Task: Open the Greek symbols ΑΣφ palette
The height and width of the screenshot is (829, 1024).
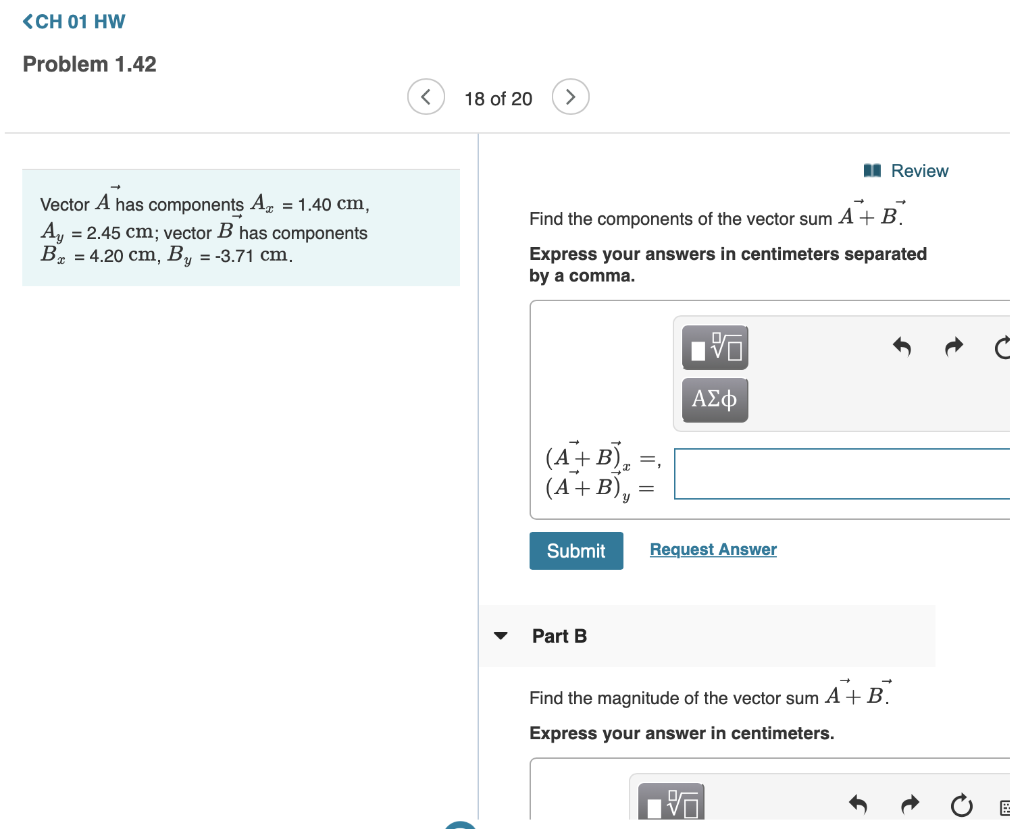Action: pos(714,399)
